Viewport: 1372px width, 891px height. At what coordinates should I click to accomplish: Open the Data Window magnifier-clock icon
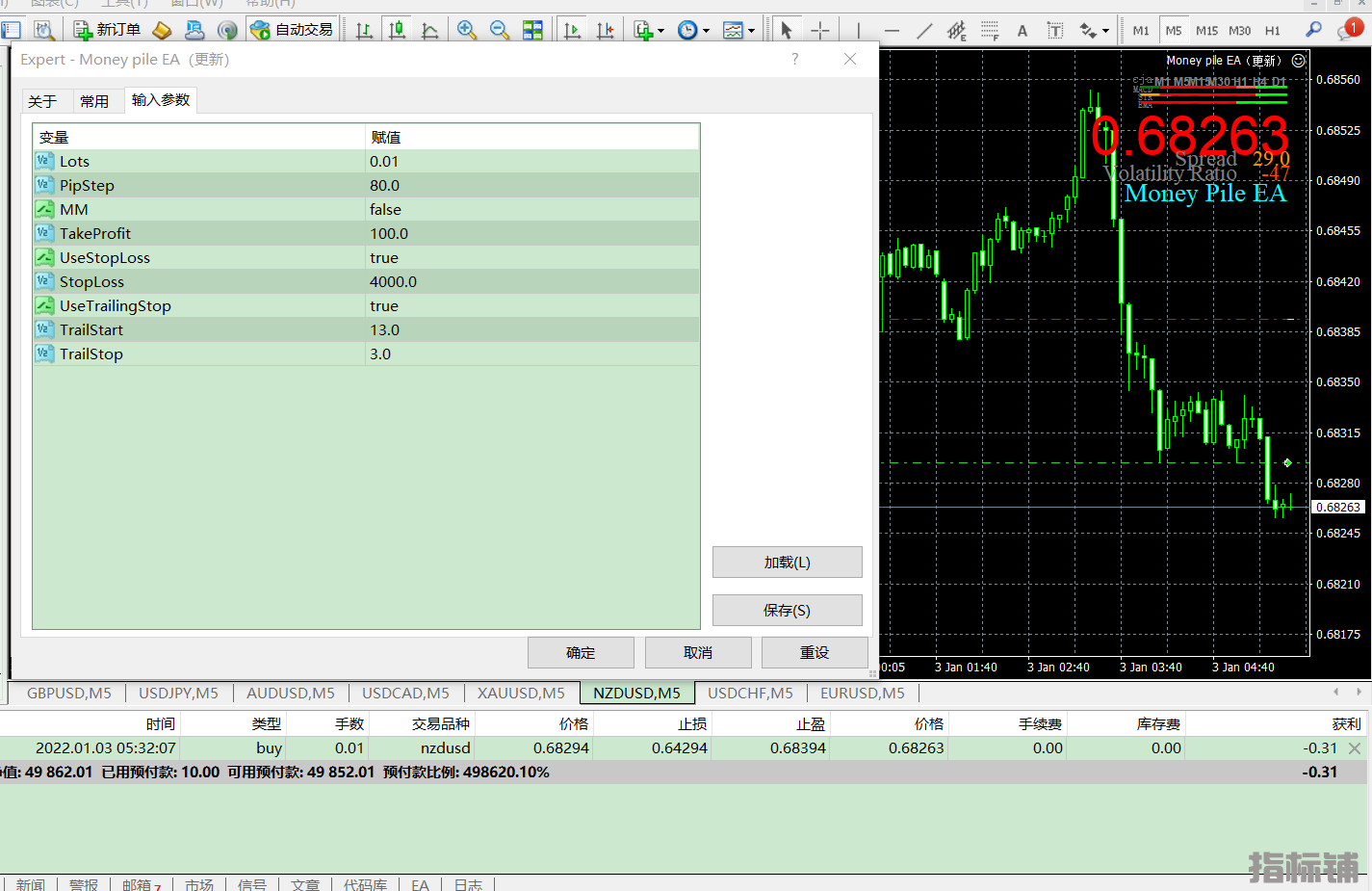43,30
